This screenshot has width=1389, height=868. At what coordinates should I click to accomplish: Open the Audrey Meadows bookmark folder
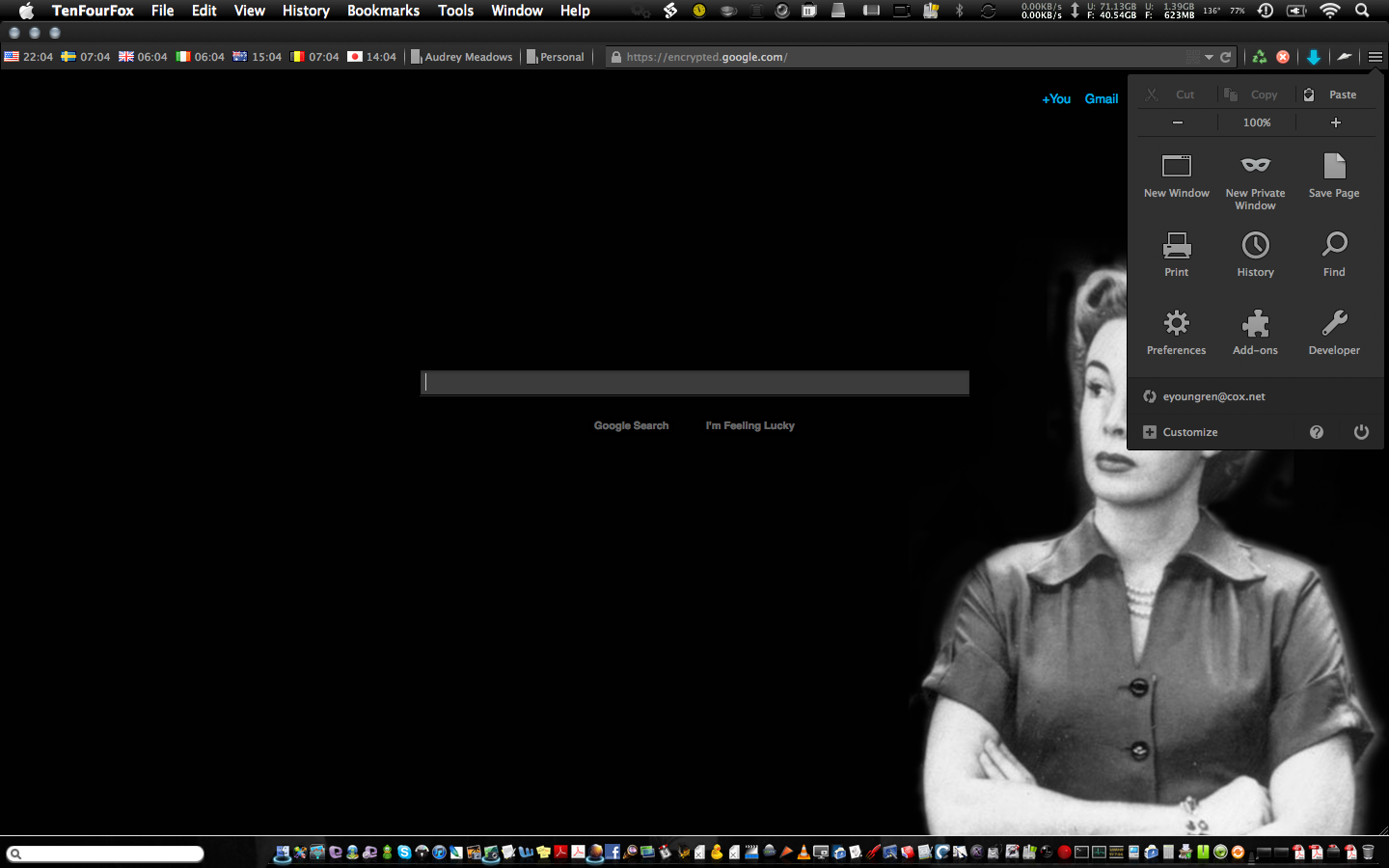click(x=461, y=57)
